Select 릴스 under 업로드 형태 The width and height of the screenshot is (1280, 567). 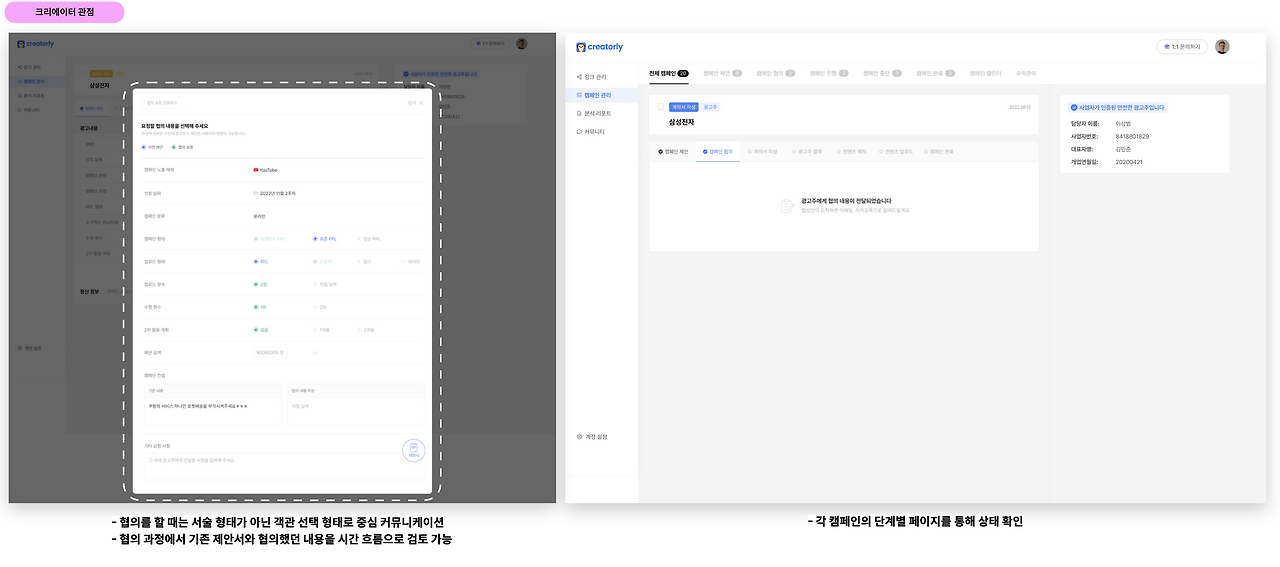364,261
